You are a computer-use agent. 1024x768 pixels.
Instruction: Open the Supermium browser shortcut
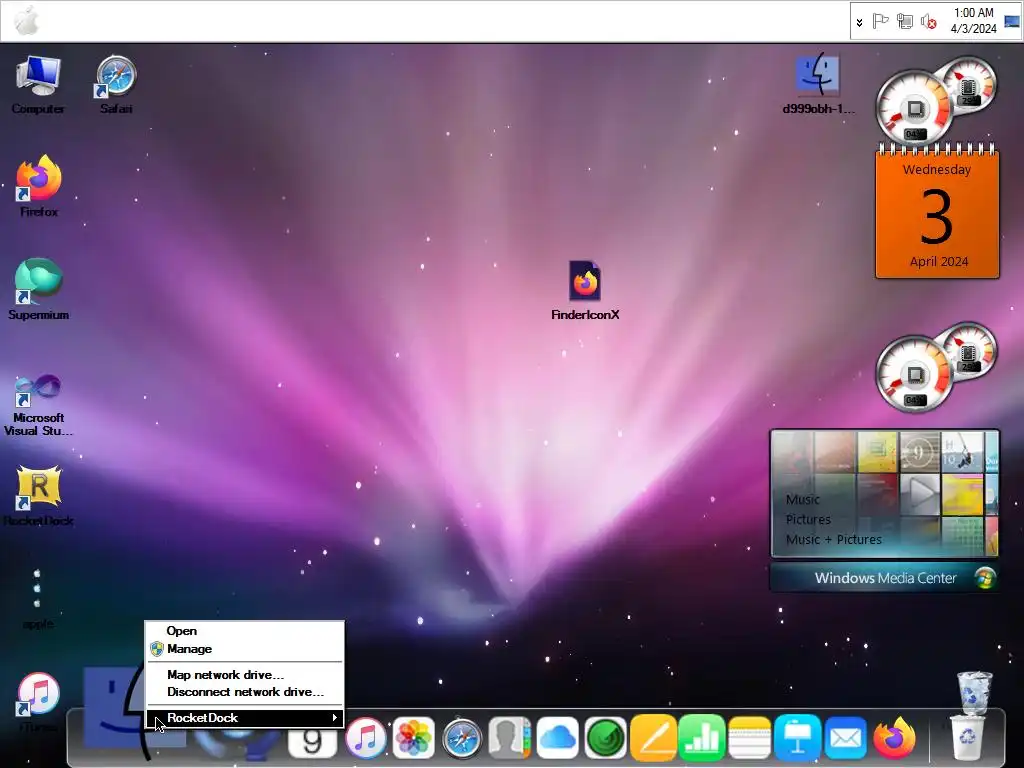point(39,289)
